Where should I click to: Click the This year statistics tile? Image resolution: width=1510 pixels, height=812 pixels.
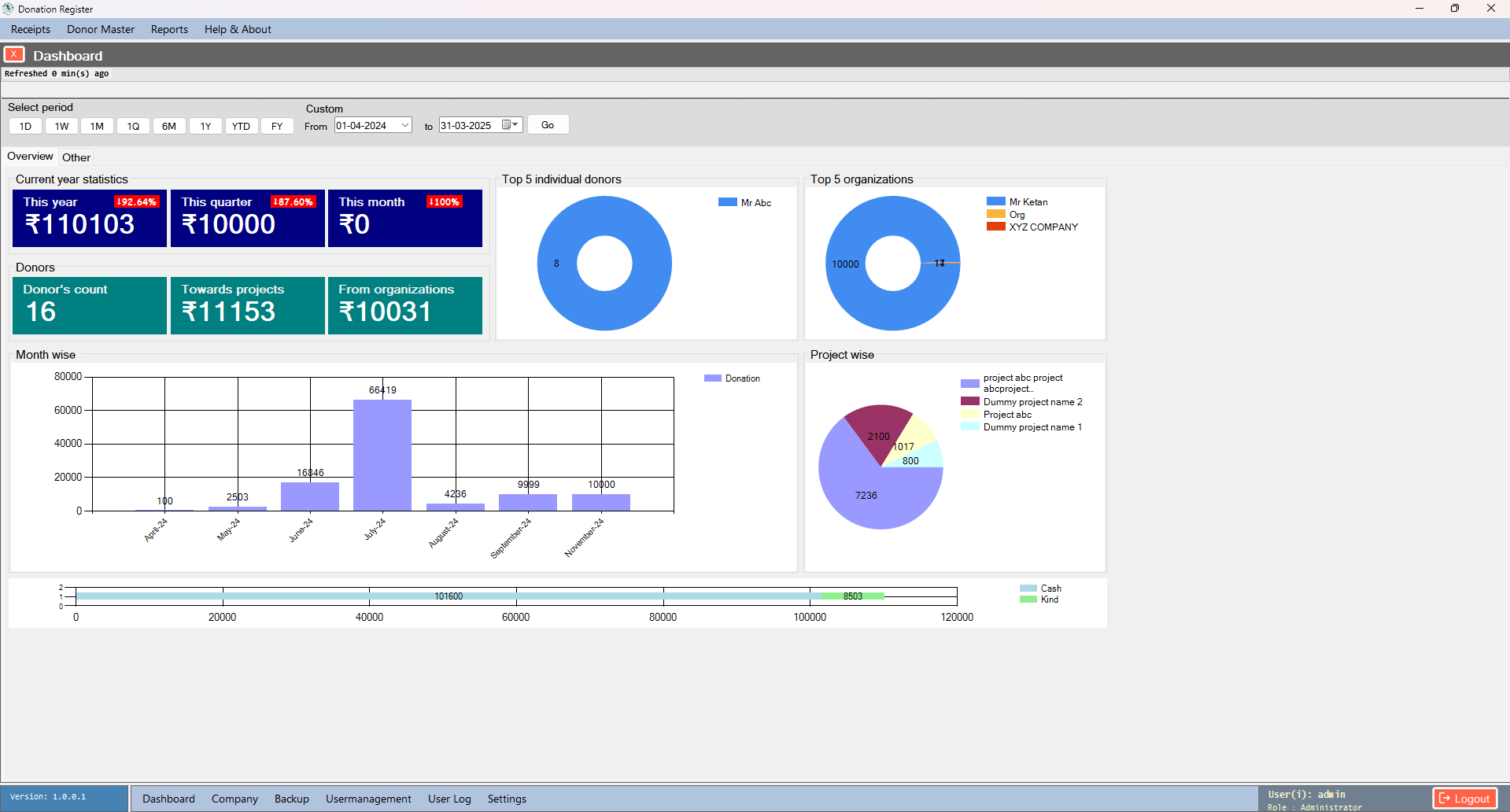[90, 218]
